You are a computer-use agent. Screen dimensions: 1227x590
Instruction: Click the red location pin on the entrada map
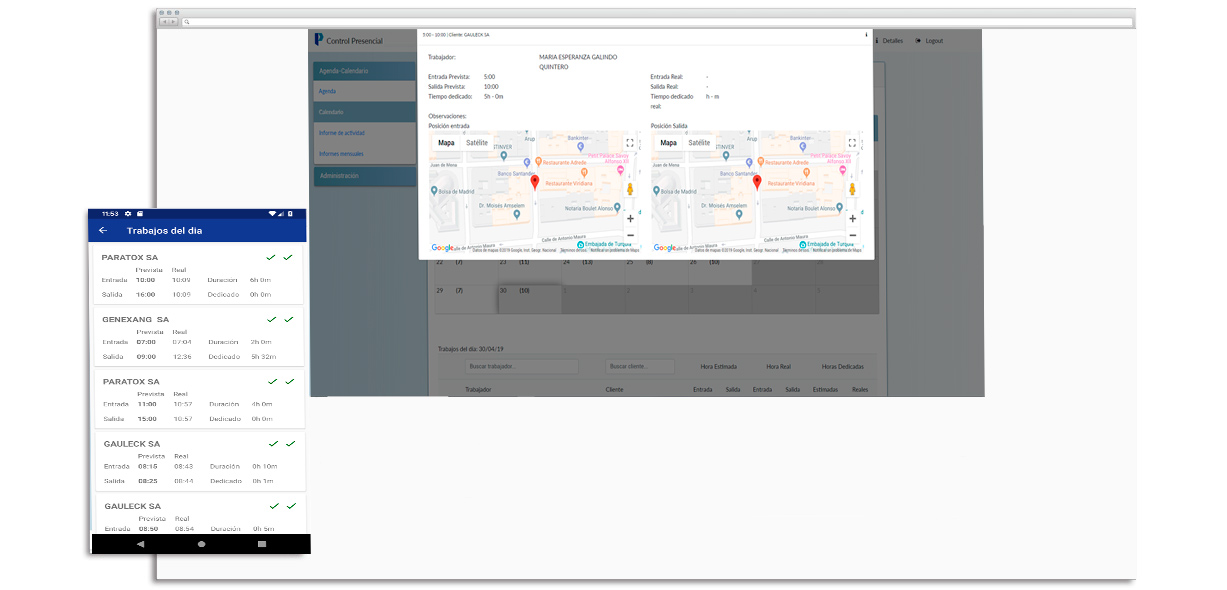coord(535,182)
